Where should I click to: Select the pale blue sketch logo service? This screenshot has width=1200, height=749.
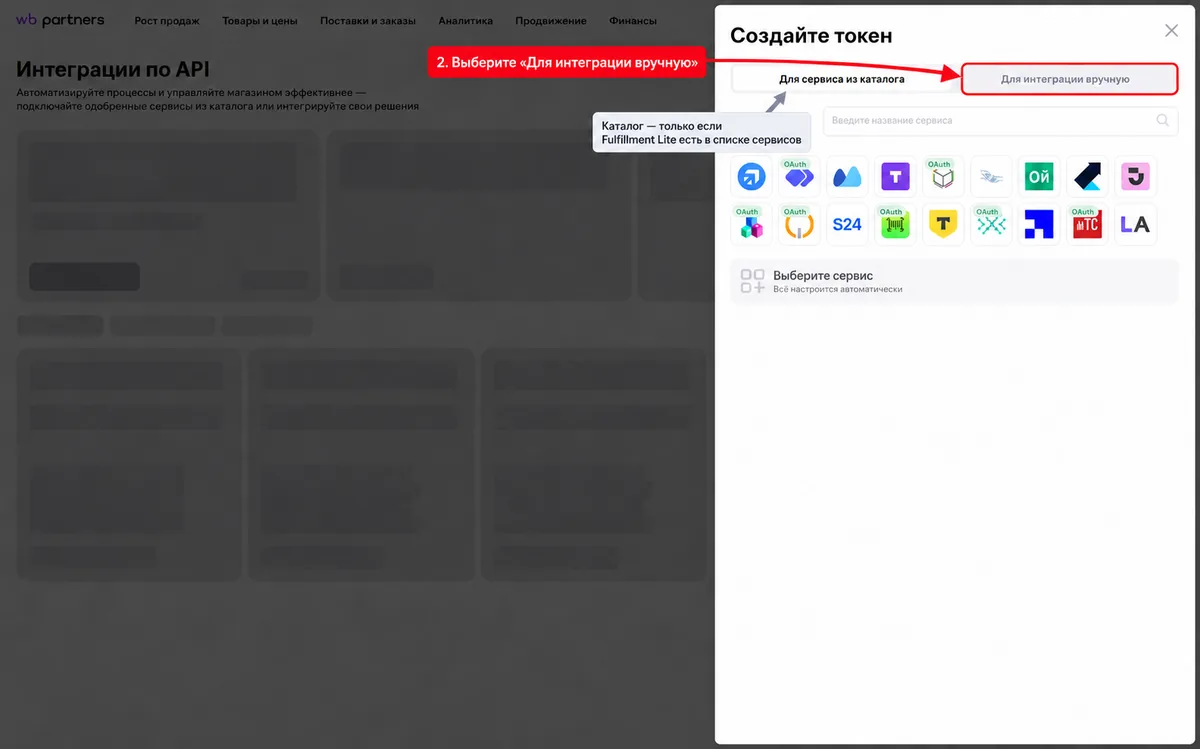991,177
